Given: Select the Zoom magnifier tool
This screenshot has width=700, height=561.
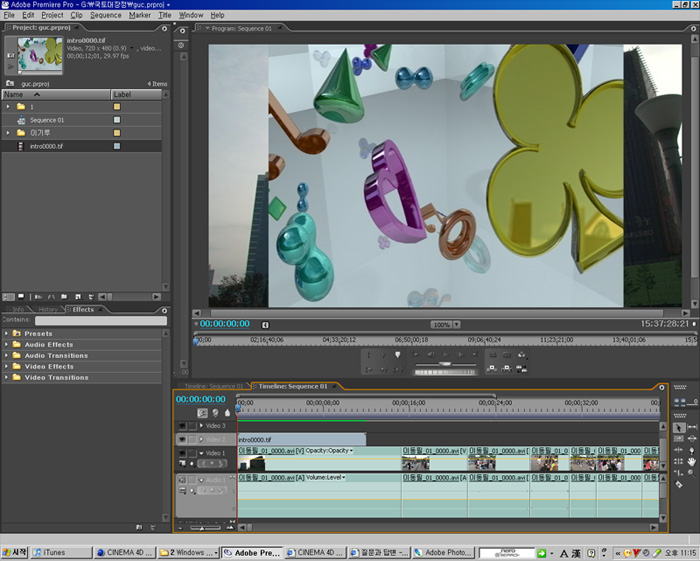Looking at the screenshot, I should 692,473.
